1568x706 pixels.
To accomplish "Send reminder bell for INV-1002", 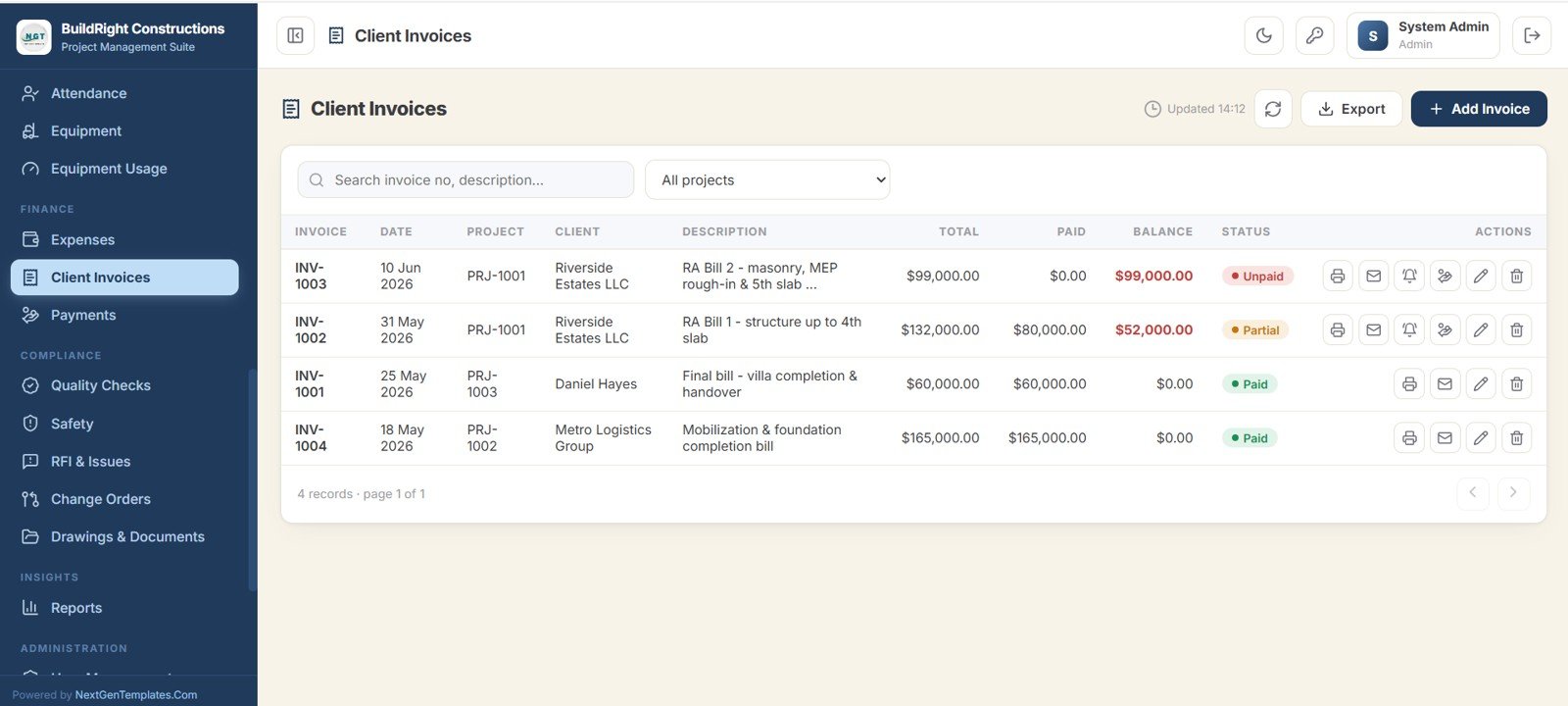I will click(1409, 330).
